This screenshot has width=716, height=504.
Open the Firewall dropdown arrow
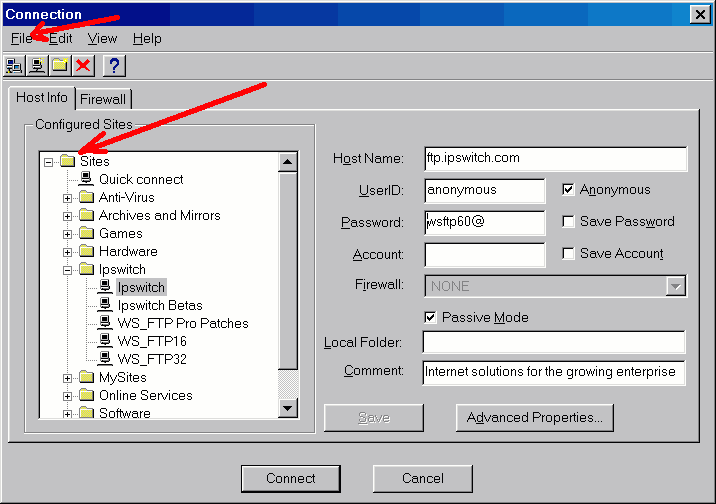[675, 286]
